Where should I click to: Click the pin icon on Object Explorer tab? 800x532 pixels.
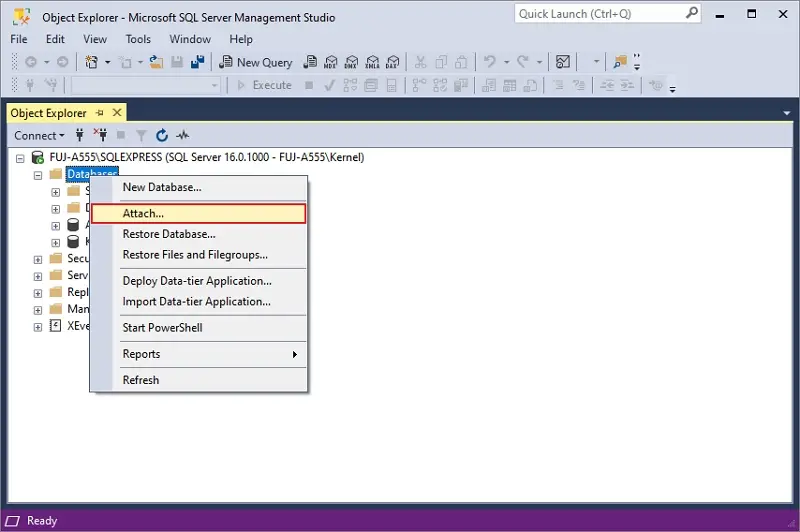click(x=100, y=113)
